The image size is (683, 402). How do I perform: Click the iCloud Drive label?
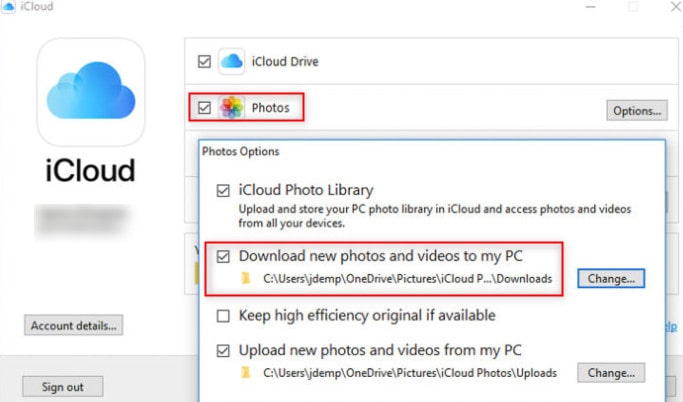(x=285, y=61)
